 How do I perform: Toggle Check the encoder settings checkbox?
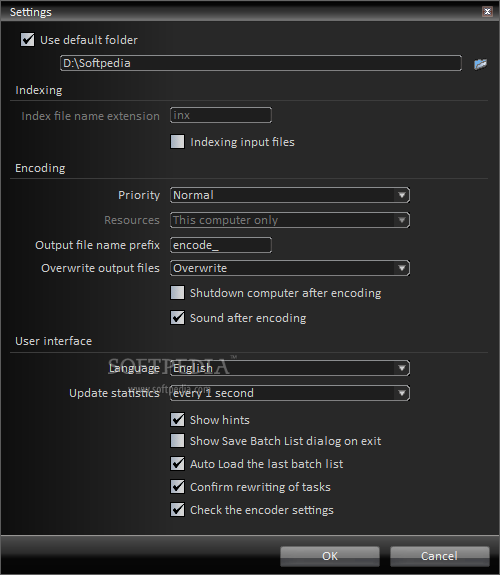pos(178,510)
